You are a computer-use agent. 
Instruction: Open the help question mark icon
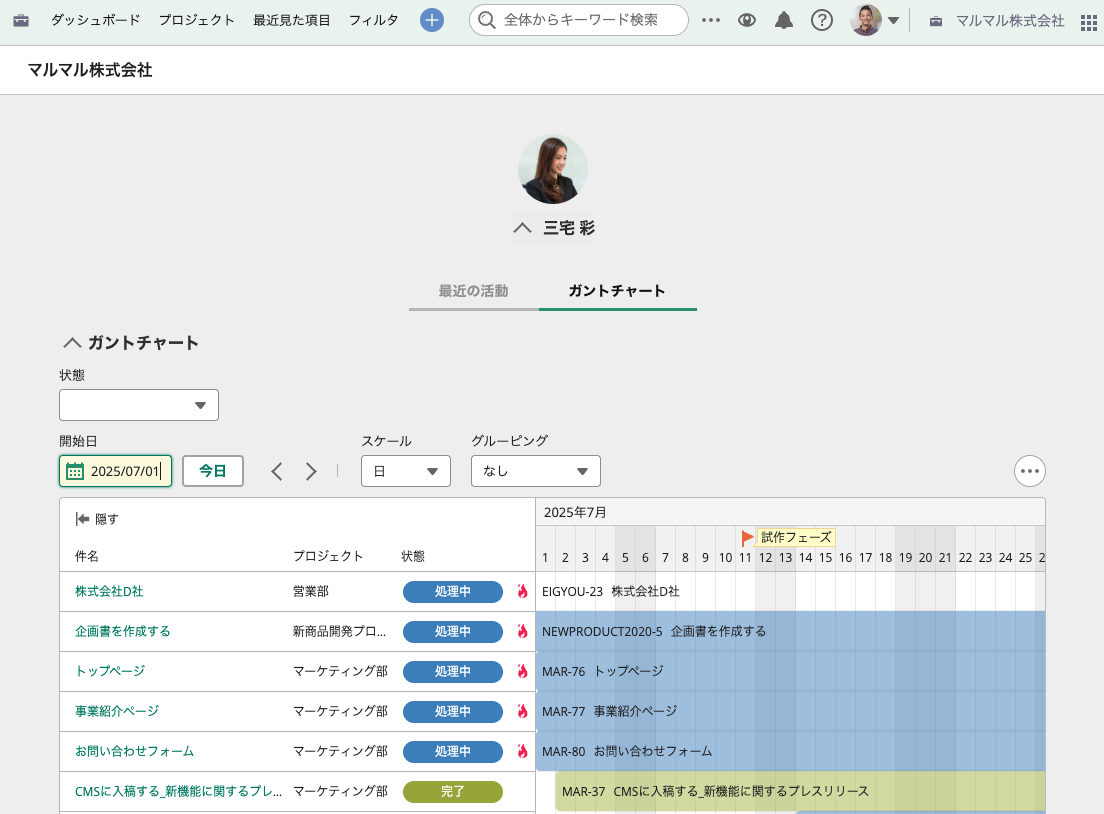click(x=822, y=20)
